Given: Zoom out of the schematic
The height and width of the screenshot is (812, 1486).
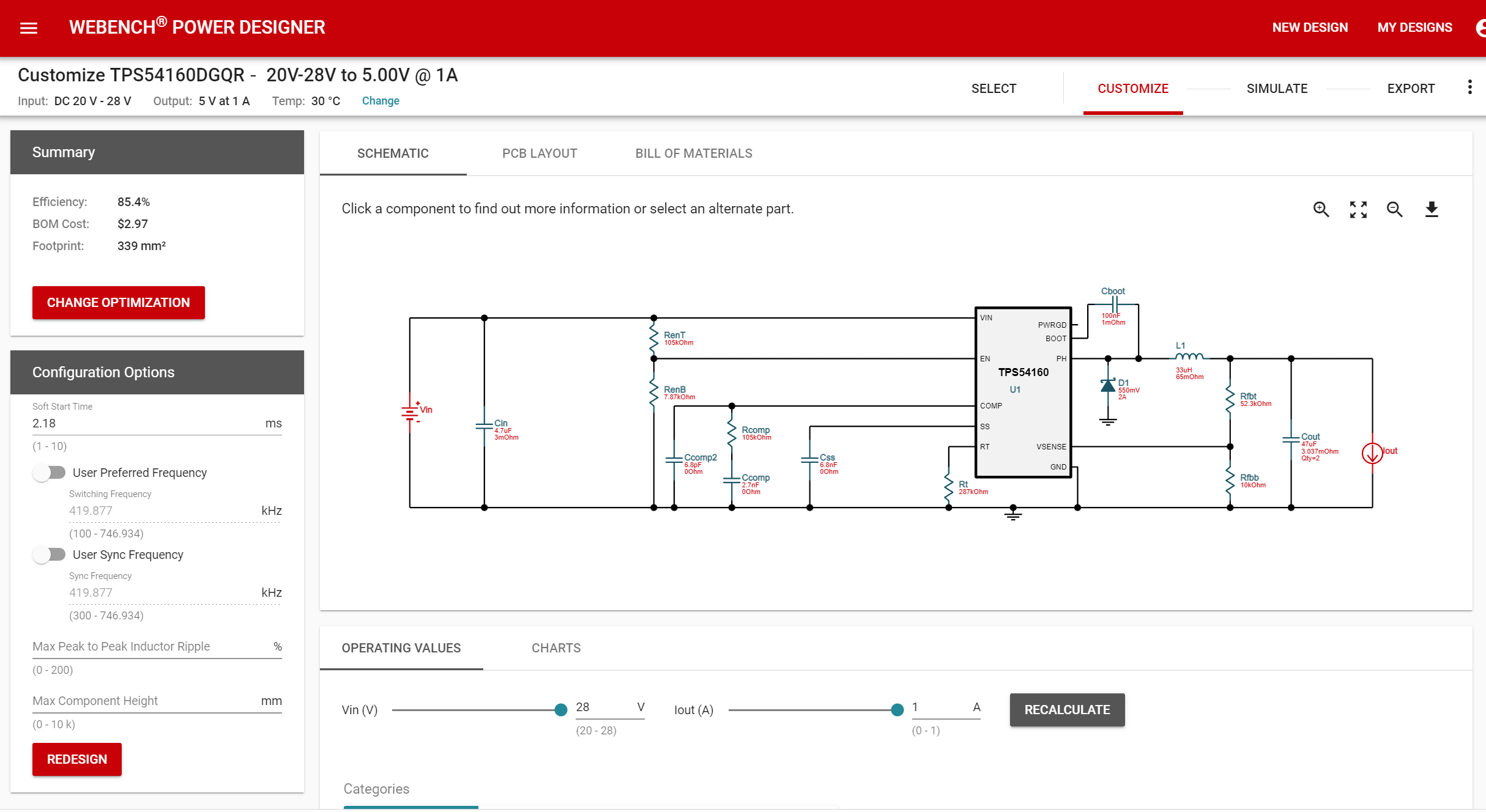Looking at the screenshot, I should pyautogui.click(x=1395, y=210).
